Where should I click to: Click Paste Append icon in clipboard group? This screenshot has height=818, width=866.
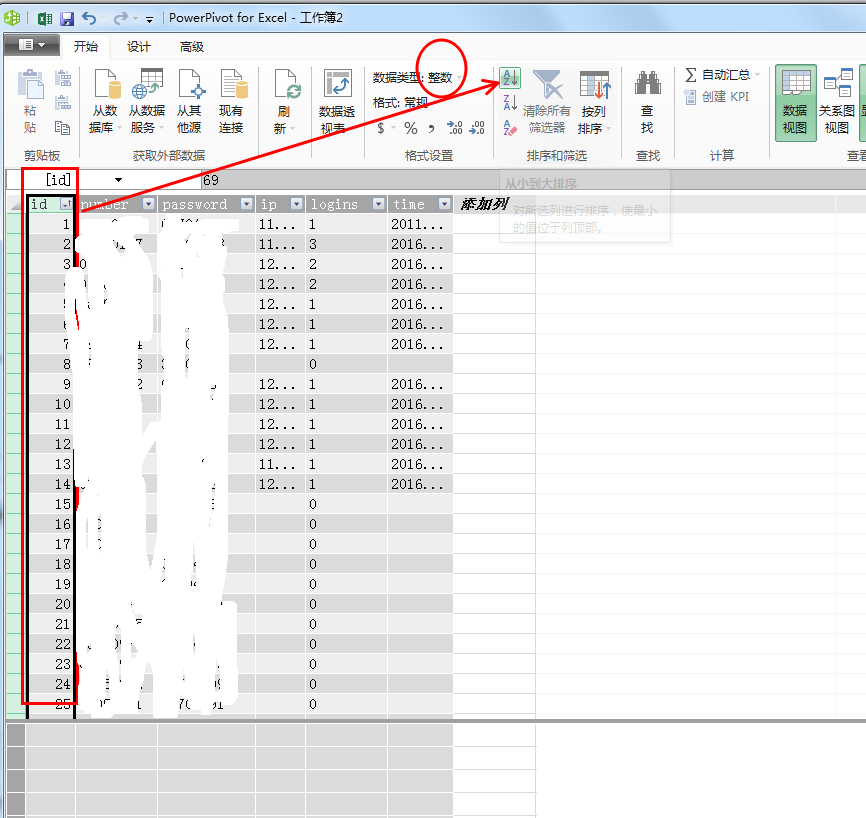point(62,78)
